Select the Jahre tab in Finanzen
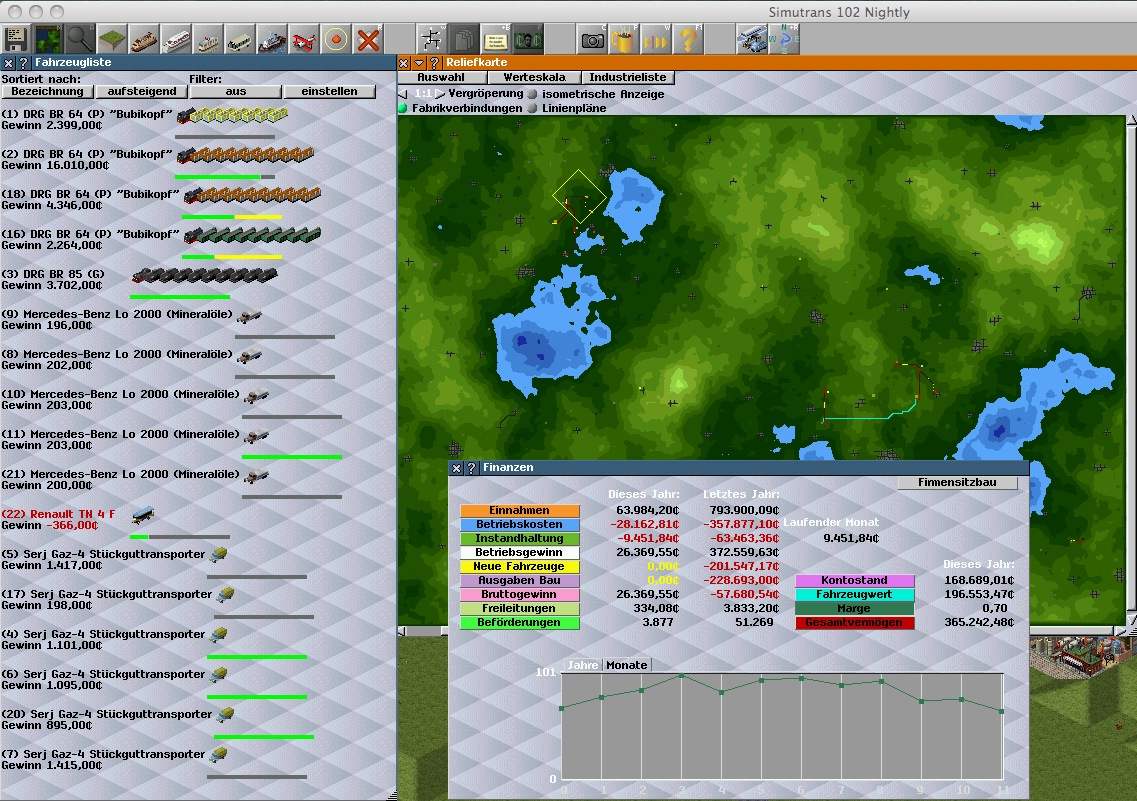 click(x=583, y=665)
